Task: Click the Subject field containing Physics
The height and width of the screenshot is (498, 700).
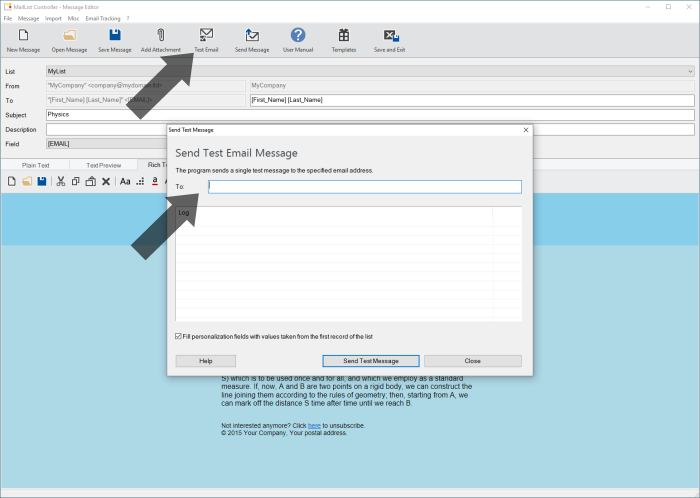Action: (x=370, y=115)
